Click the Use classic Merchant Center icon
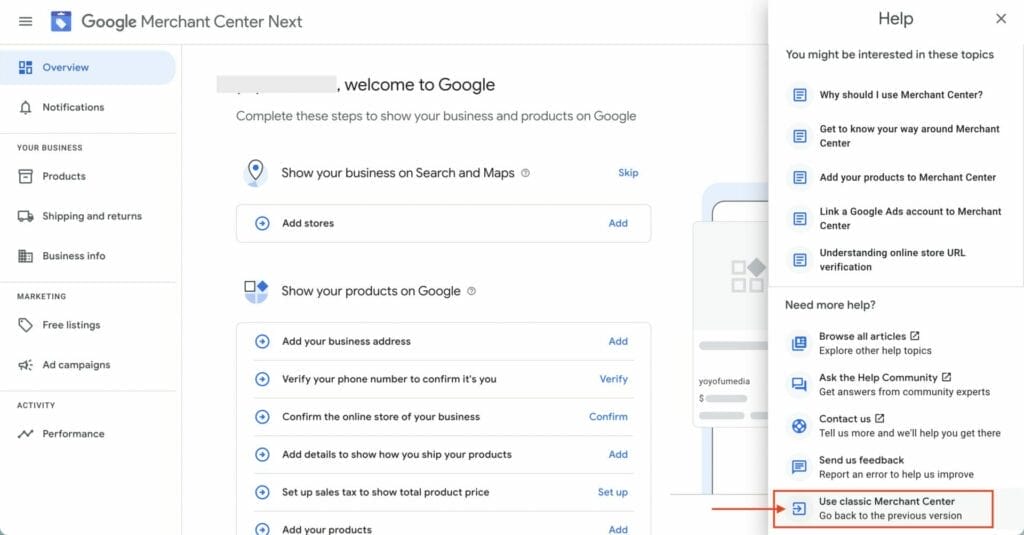Screen dimensions: 1024x535 tap(799, 508)
